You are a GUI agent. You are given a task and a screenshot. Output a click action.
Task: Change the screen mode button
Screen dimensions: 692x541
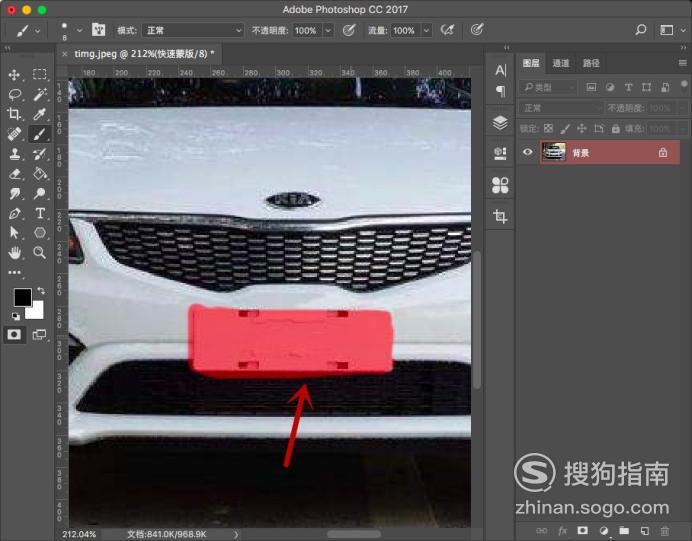(x=39, y=334)
